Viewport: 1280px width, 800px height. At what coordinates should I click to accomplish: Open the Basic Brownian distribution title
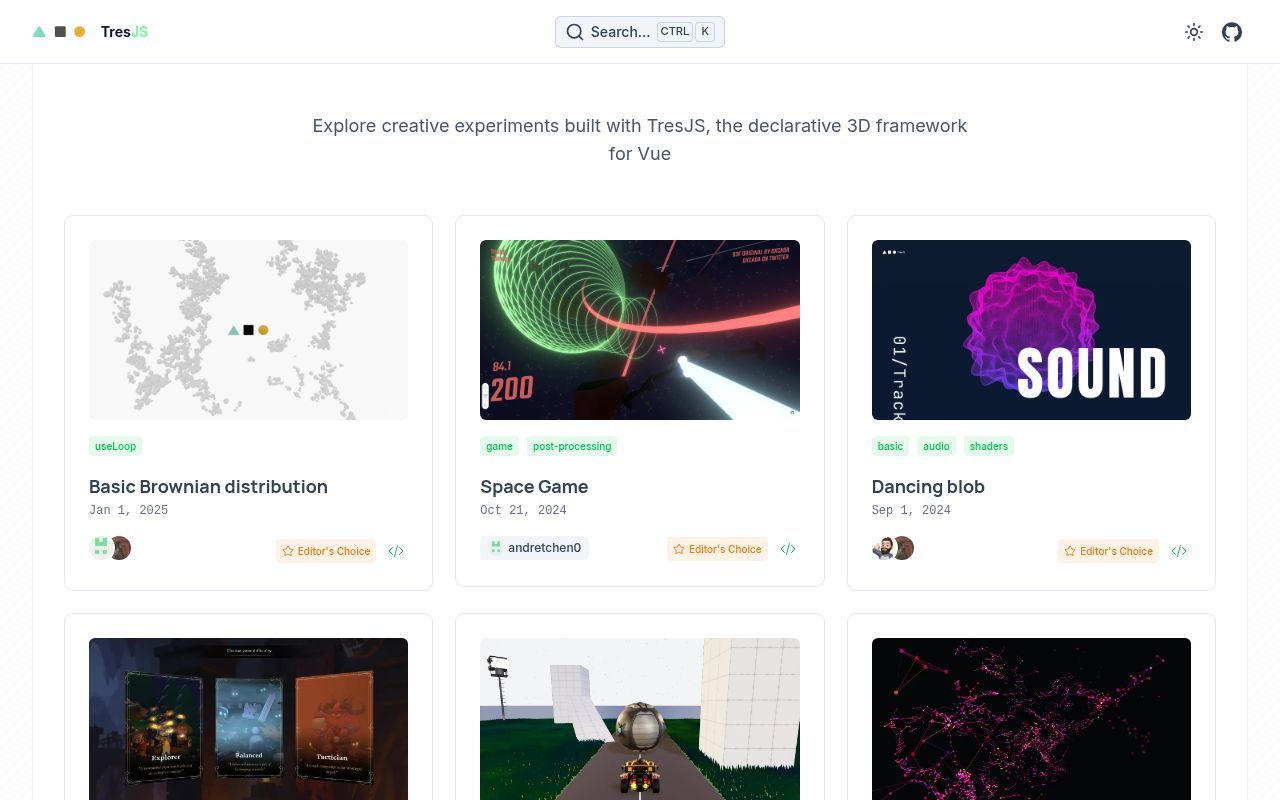(x=208, y=487)
